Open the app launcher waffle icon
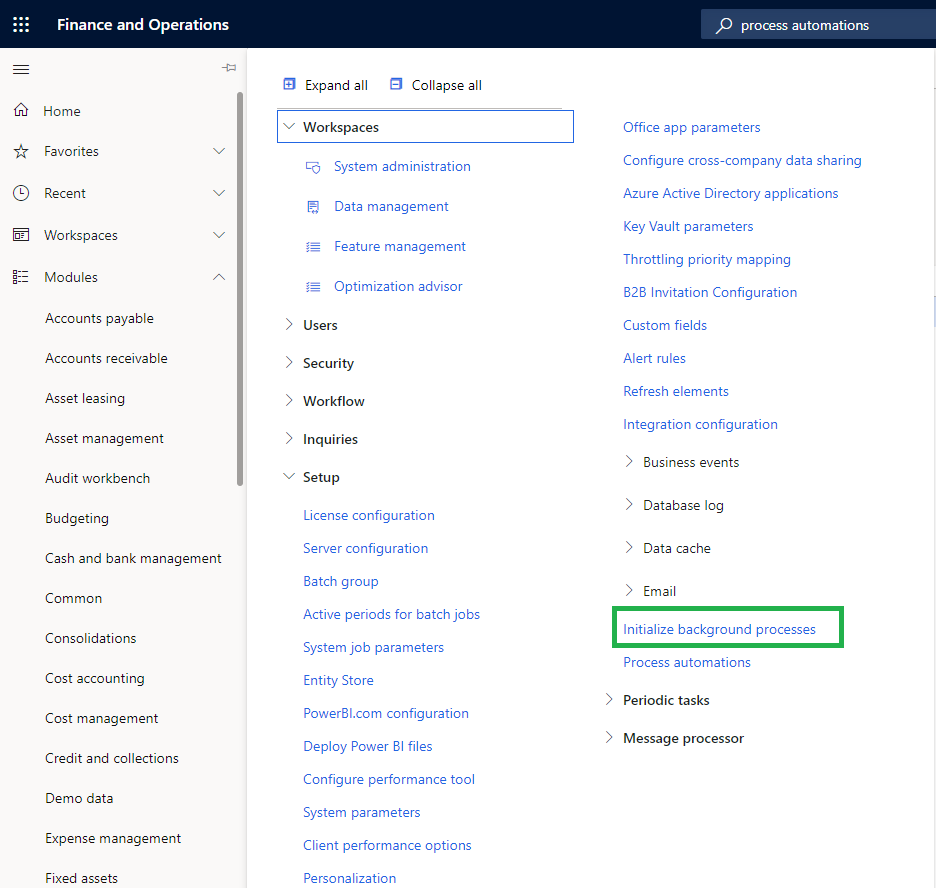 tap(21, 25)
